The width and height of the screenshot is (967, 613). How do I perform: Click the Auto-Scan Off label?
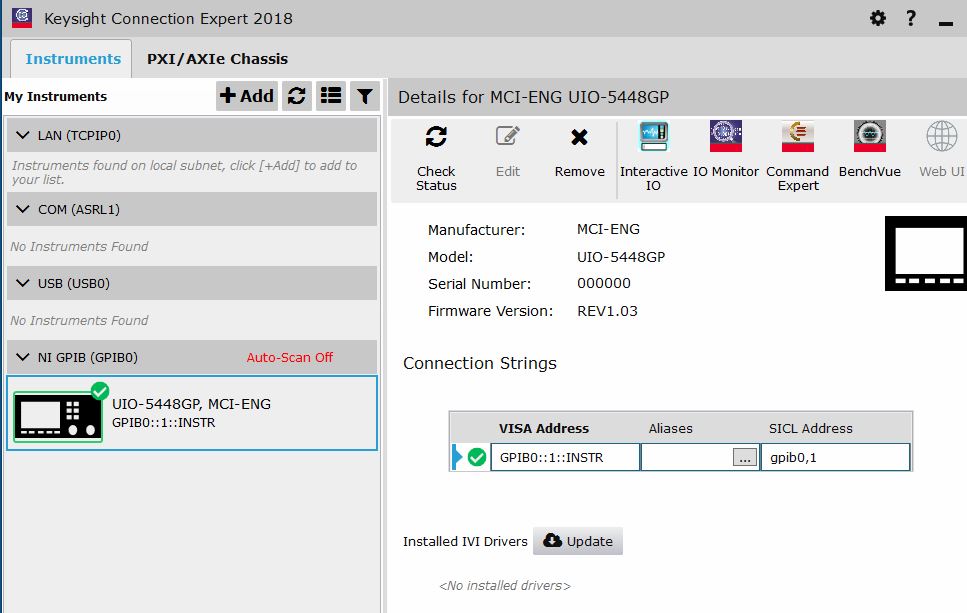289,357
